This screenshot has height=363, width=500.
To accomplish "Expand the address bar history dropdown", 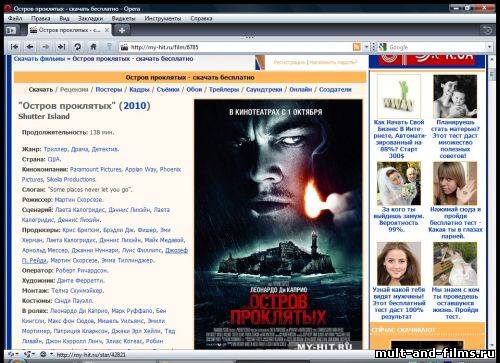I will click(x=366, y=47).
